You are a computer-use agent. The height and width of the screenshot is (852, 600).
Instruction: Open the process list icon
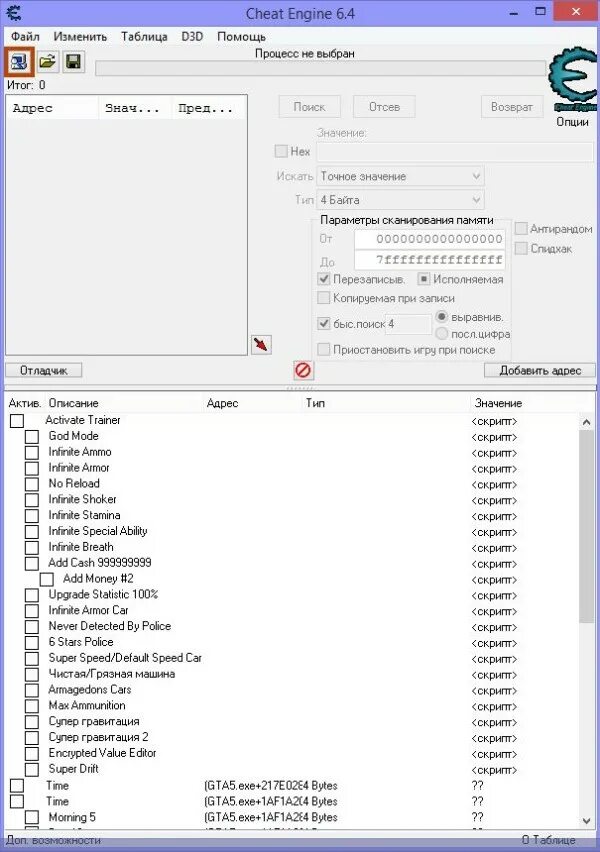coord(20,61)
